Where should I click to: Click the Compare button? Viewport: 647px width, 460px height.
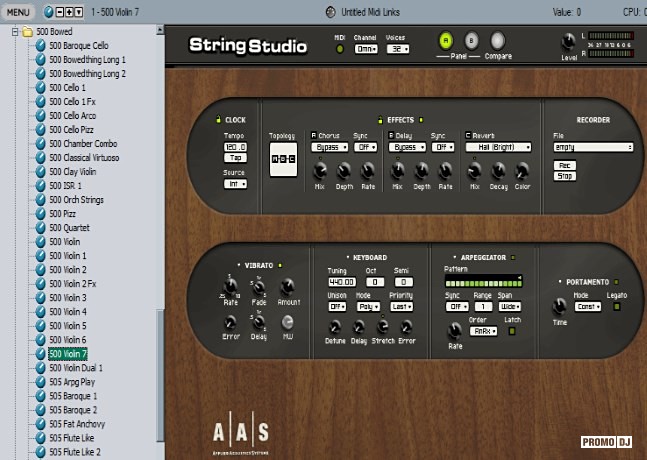point(497,41)
